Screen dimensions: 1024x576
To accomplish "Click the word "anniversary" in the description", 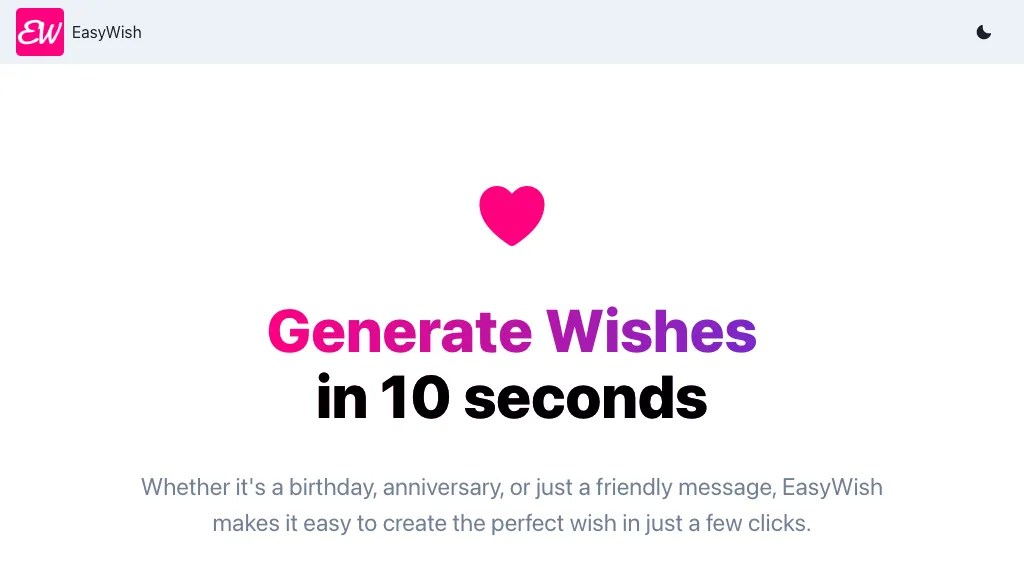I will [x=443, y=488].
